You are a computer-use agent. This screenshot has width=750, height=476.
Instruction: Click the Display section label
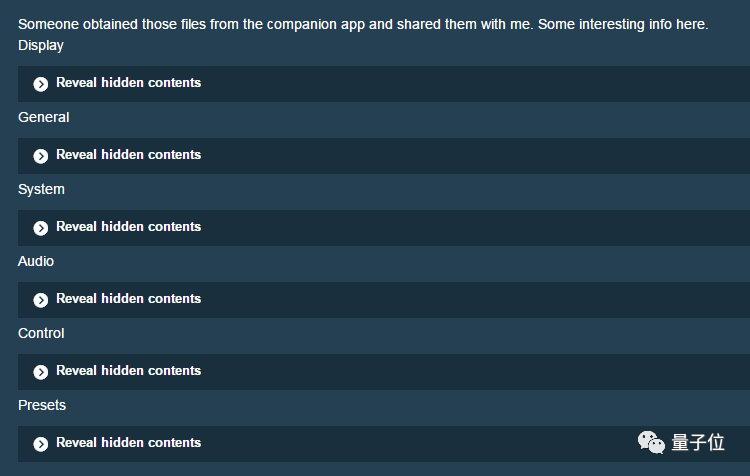click(41, 45)
